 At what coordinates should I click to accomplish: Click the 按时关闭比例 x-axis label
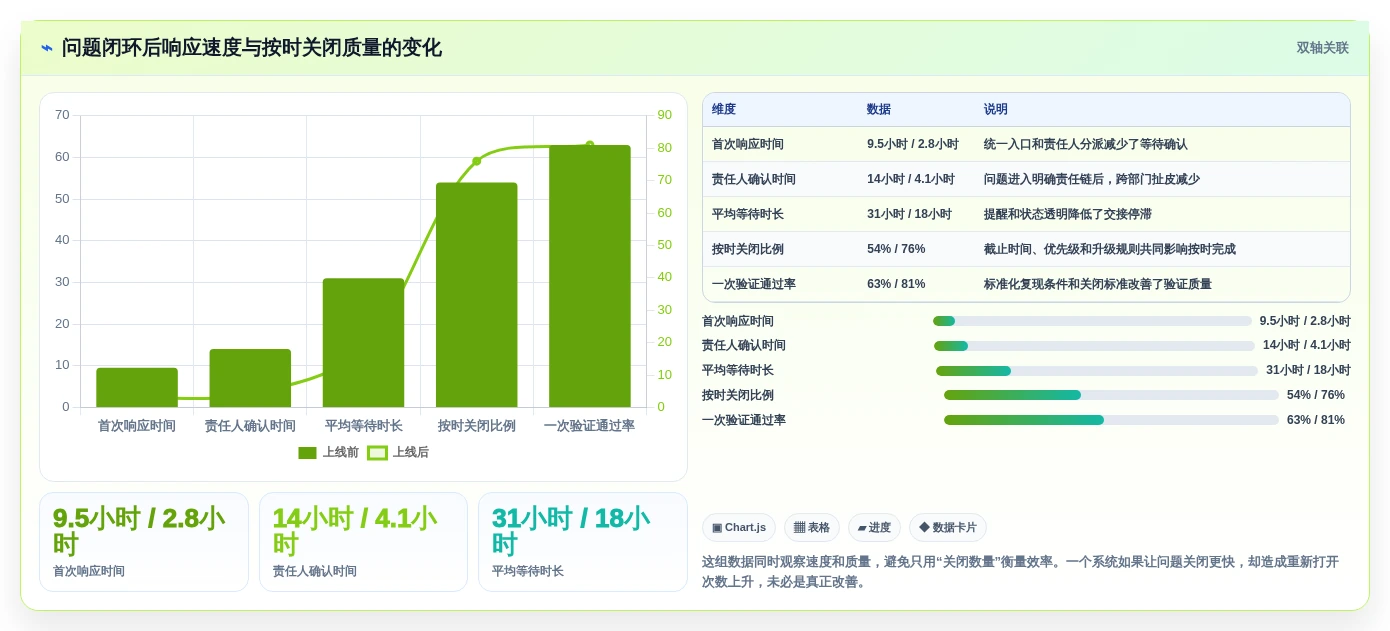pyautogui.click(x=476, y=426)
